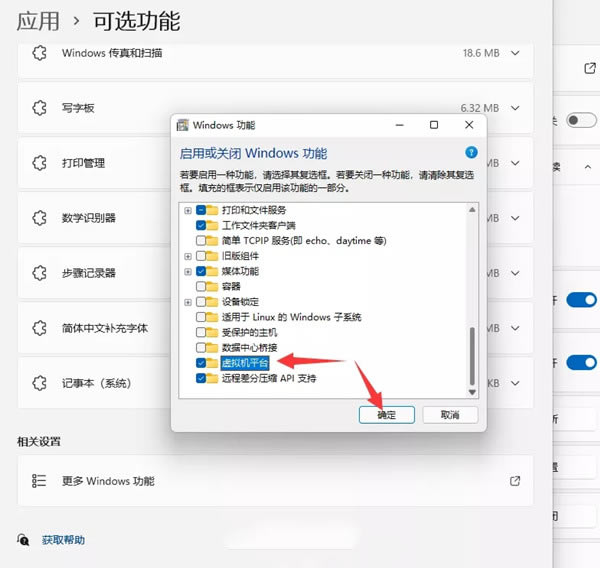The height and width of the screenshot is (568, 600).
Task: Click the folder icon of 旧版组件
Action: coord(212,256)
